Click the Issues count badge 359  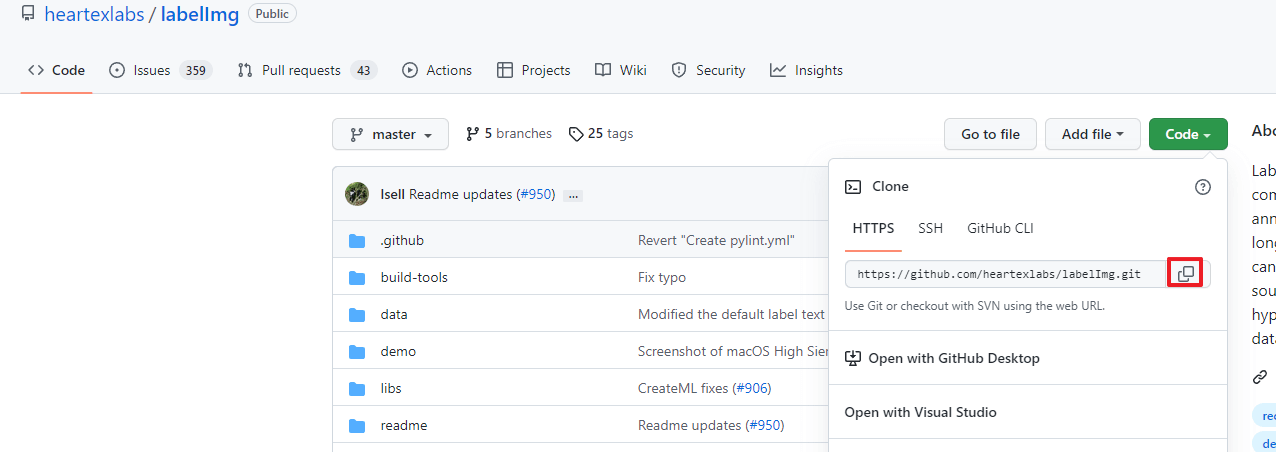(196, 70)
